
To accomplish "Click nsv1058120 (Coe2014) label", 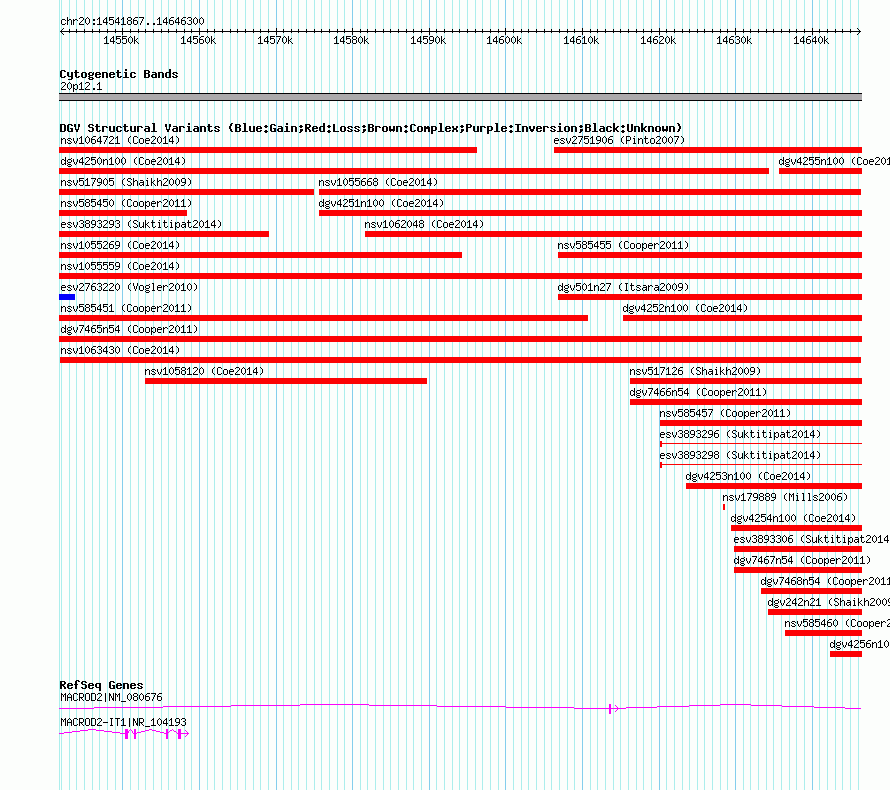I will point(204,371).
